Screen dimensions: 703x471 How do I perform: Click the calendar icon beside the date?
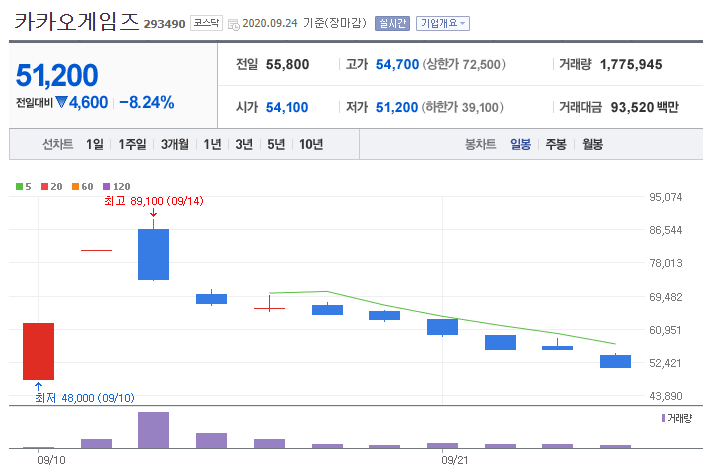[x=234, y=23]
